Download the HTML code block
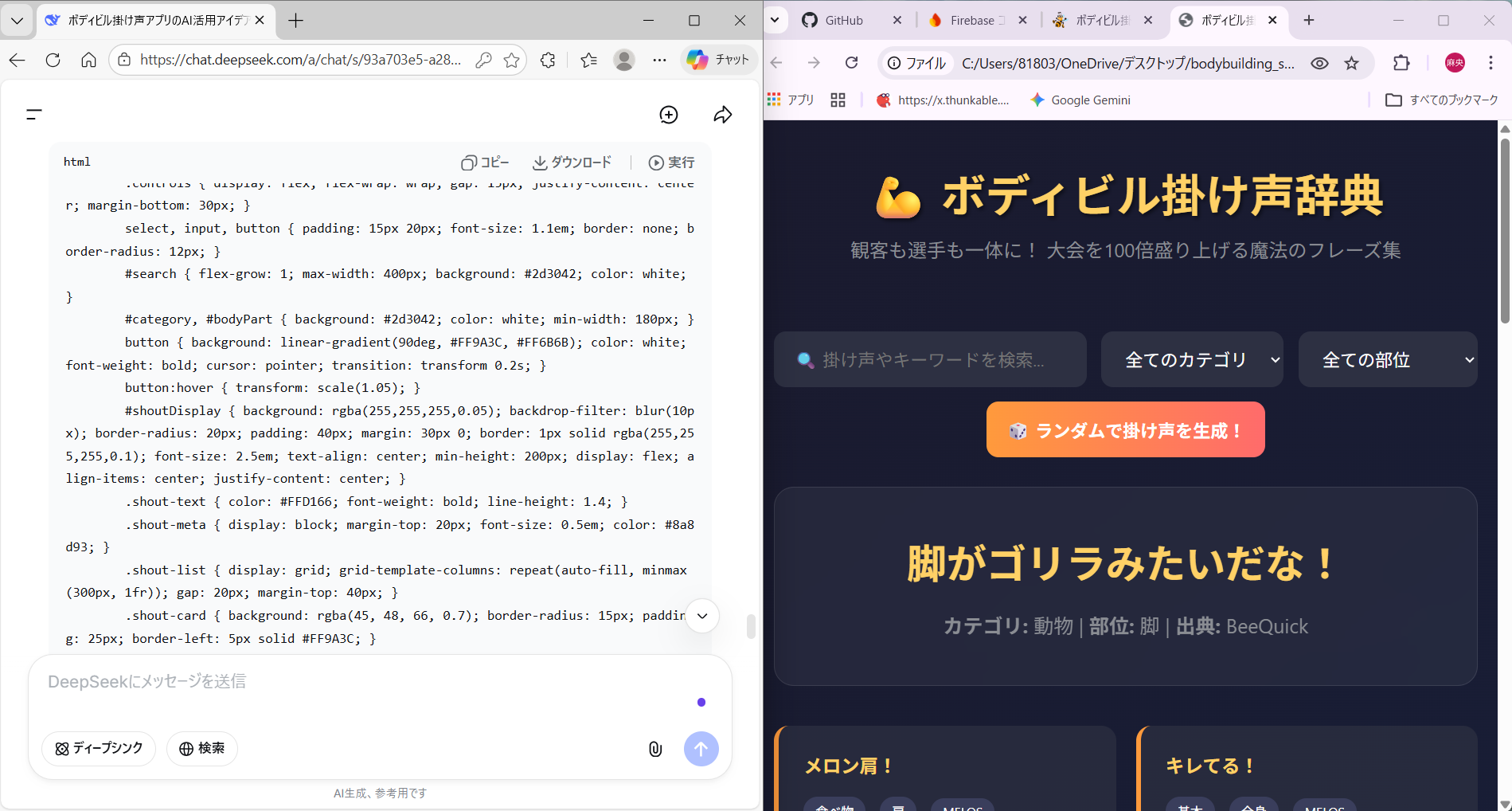Screen dimensions: 1512x811 point(572,163)
